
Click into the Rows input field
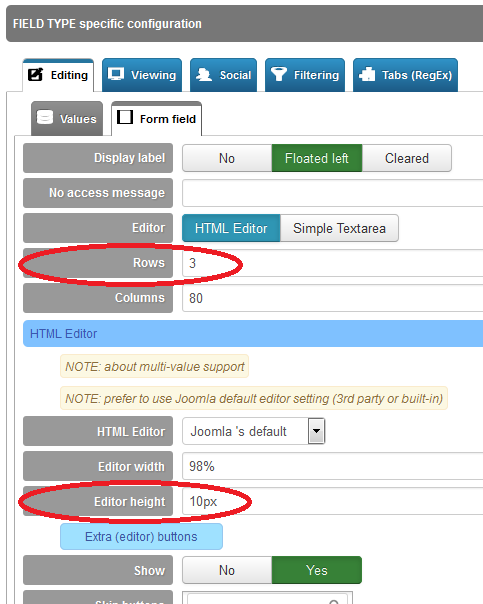point(332,263)
